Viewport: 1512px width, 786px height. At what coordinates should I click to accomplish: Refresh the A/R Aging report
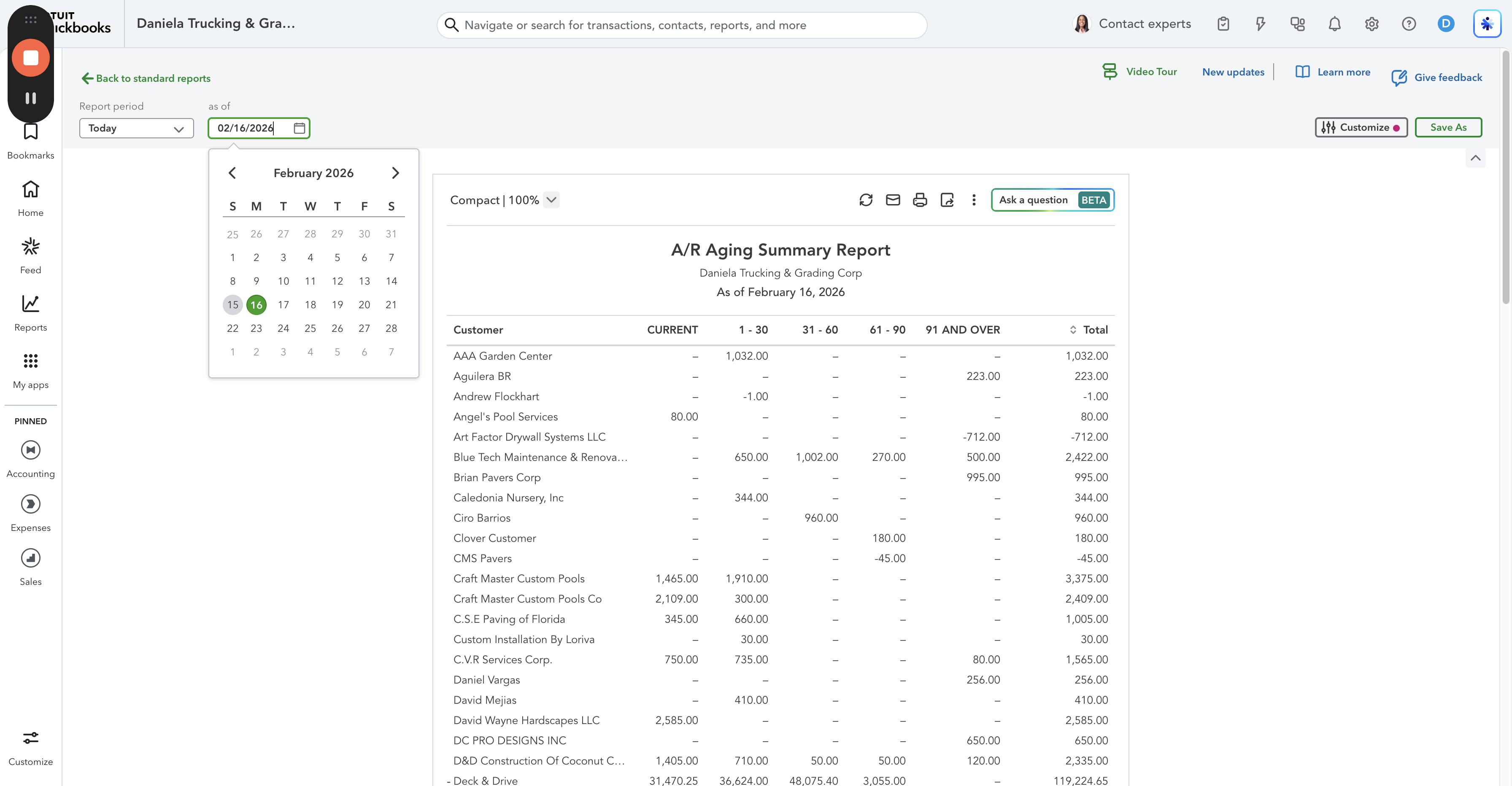pos(866,200)
